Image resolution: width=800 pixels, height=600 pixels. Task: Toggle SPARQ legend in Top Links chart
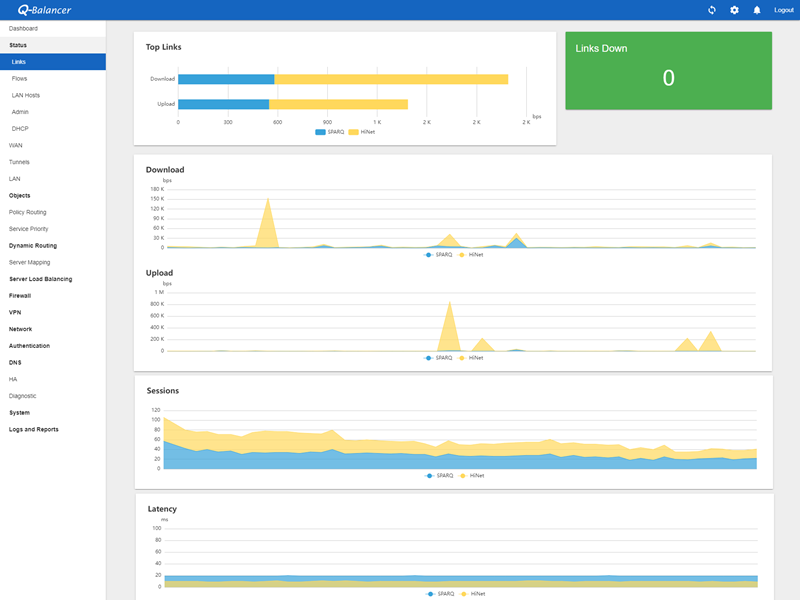click(330, 132)
